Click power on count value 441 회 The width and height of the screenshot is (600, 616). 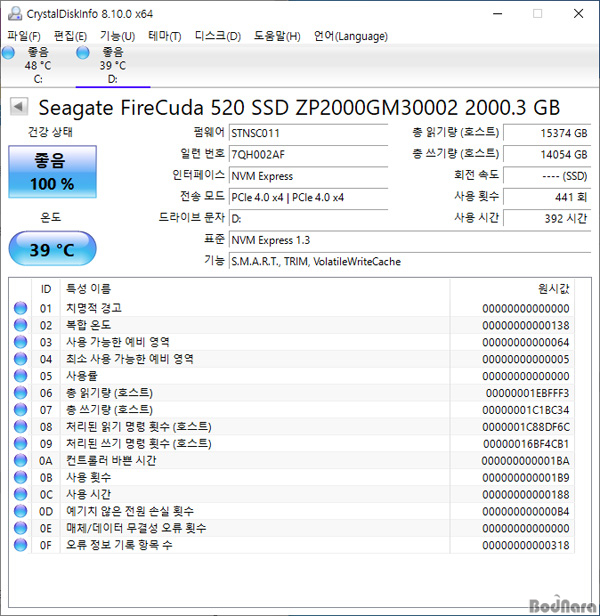click(547, 197)
